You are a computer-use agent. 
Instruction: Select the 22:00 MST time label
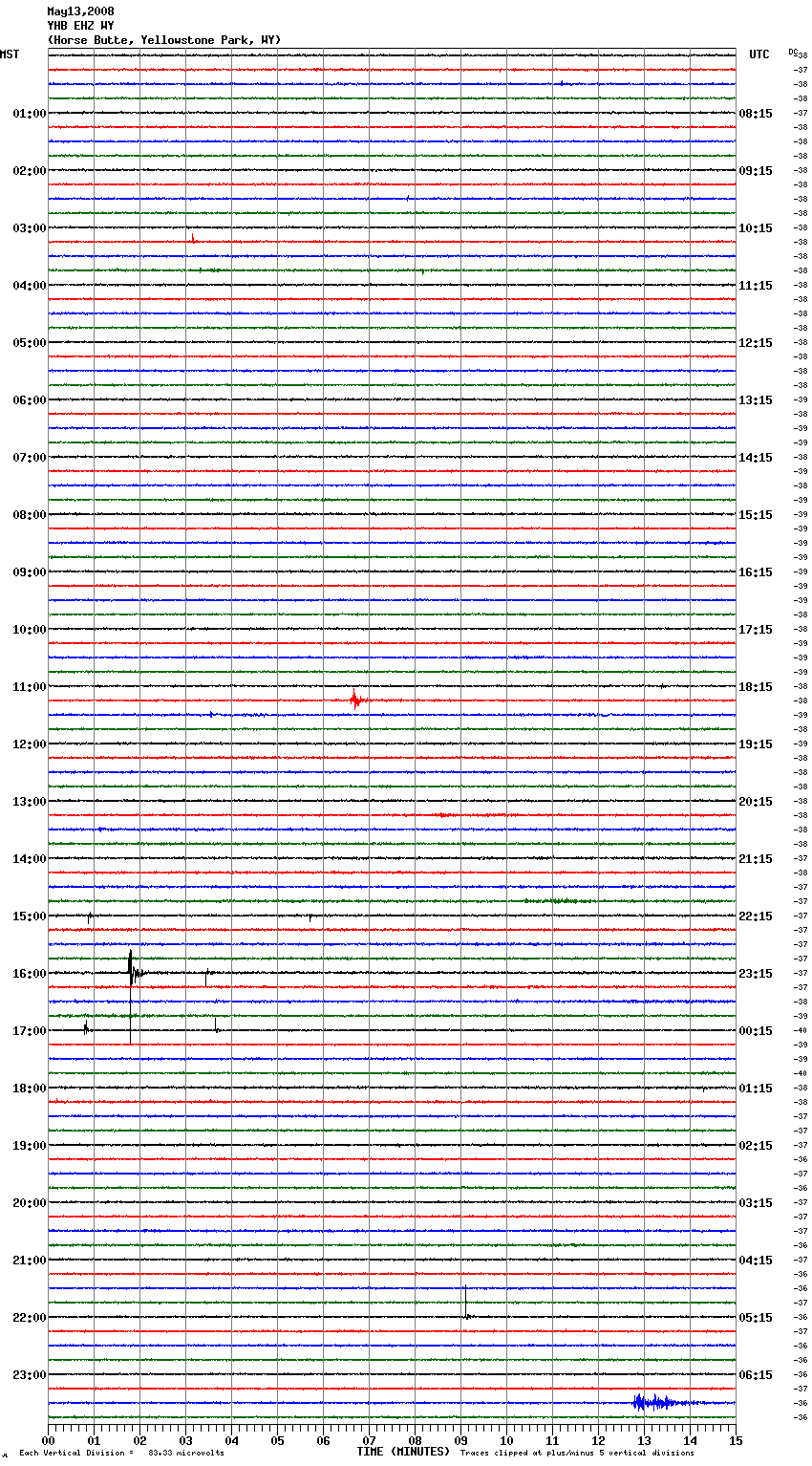30,1318
